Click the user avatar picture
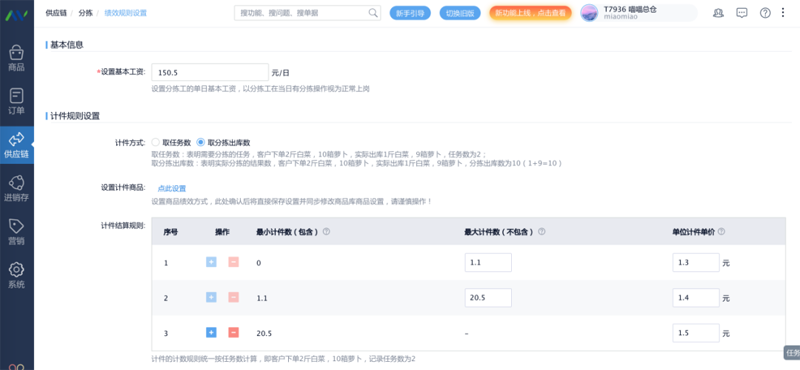This screenshot has width=800, height=370. [x=589, y=13]
